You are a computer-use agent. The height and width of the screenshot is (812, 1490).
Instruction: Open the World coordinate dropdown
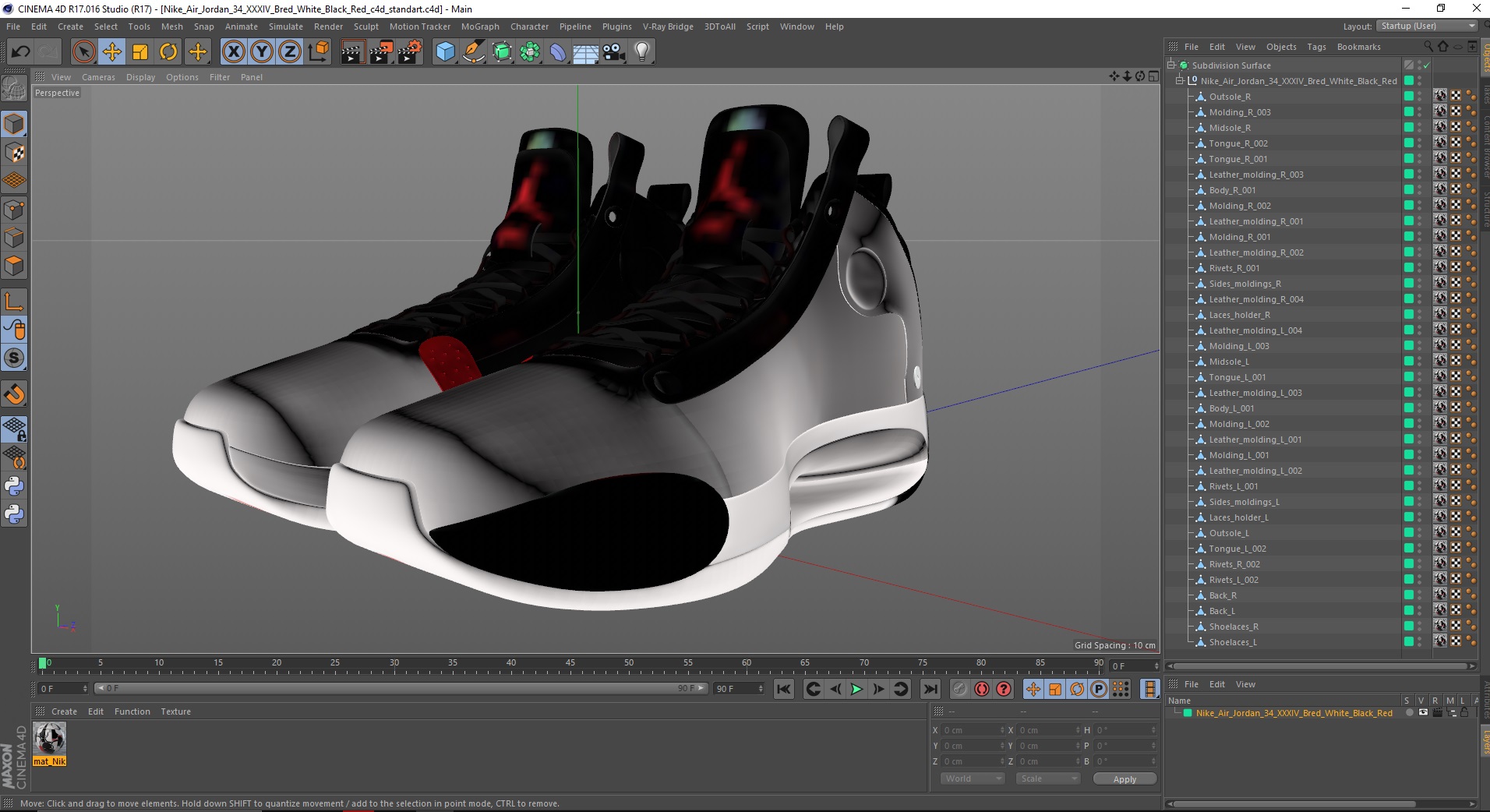972,778
